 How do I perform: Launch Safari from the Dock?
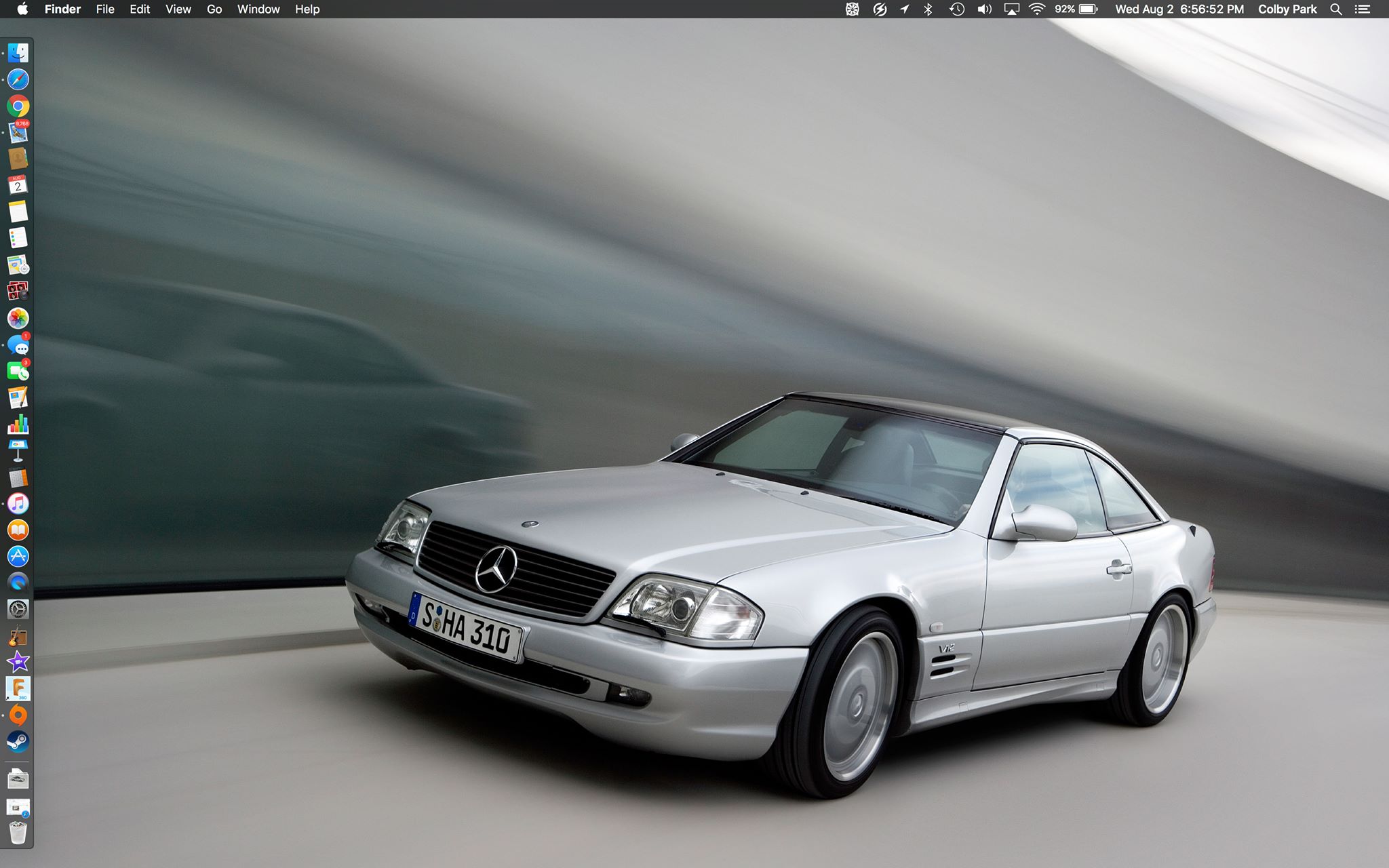point(18,79)
